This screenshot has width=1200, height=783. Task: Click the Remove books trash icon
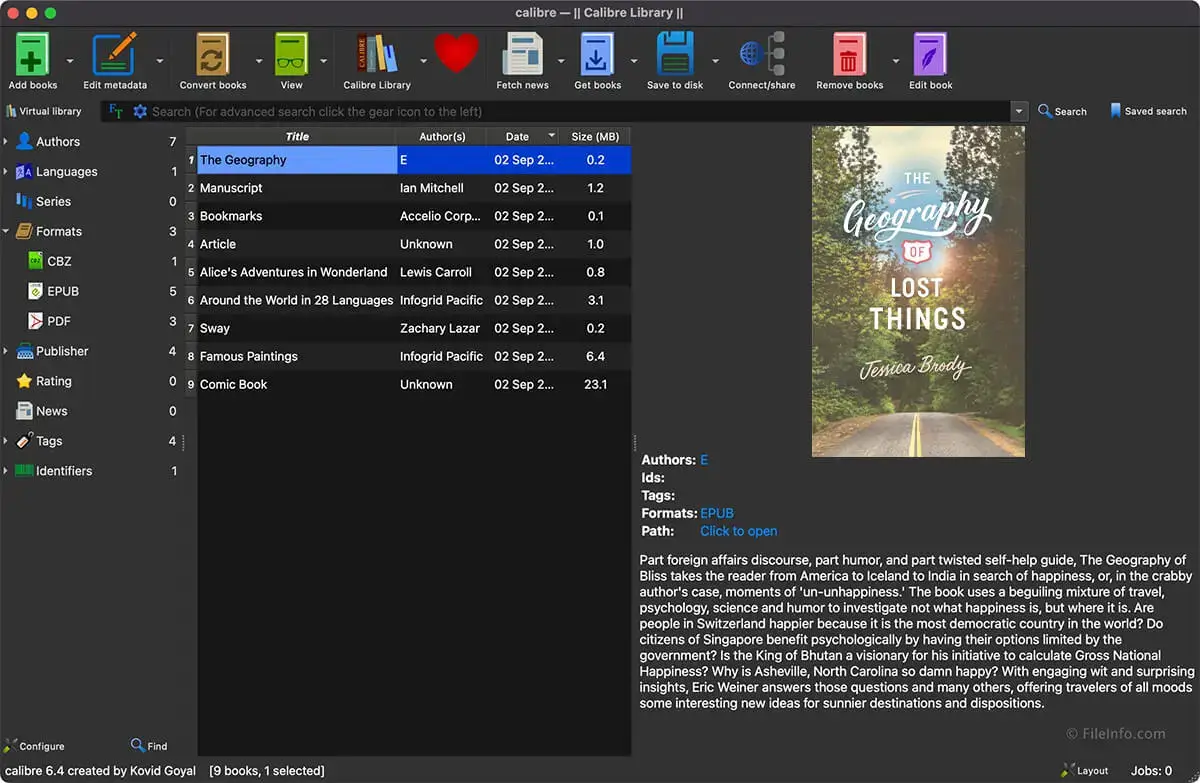point(849,55)
